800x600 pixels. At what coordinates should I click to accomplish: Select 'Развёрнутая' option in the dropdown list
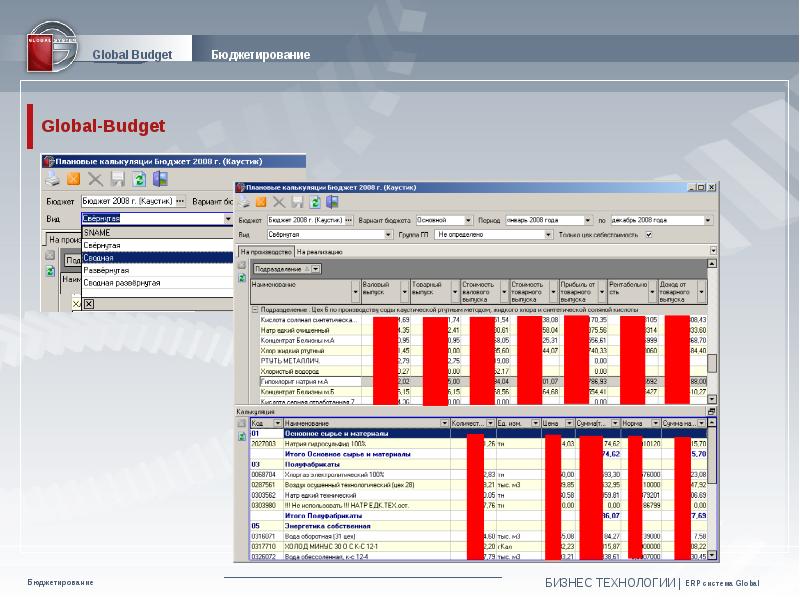click(107, 270)
